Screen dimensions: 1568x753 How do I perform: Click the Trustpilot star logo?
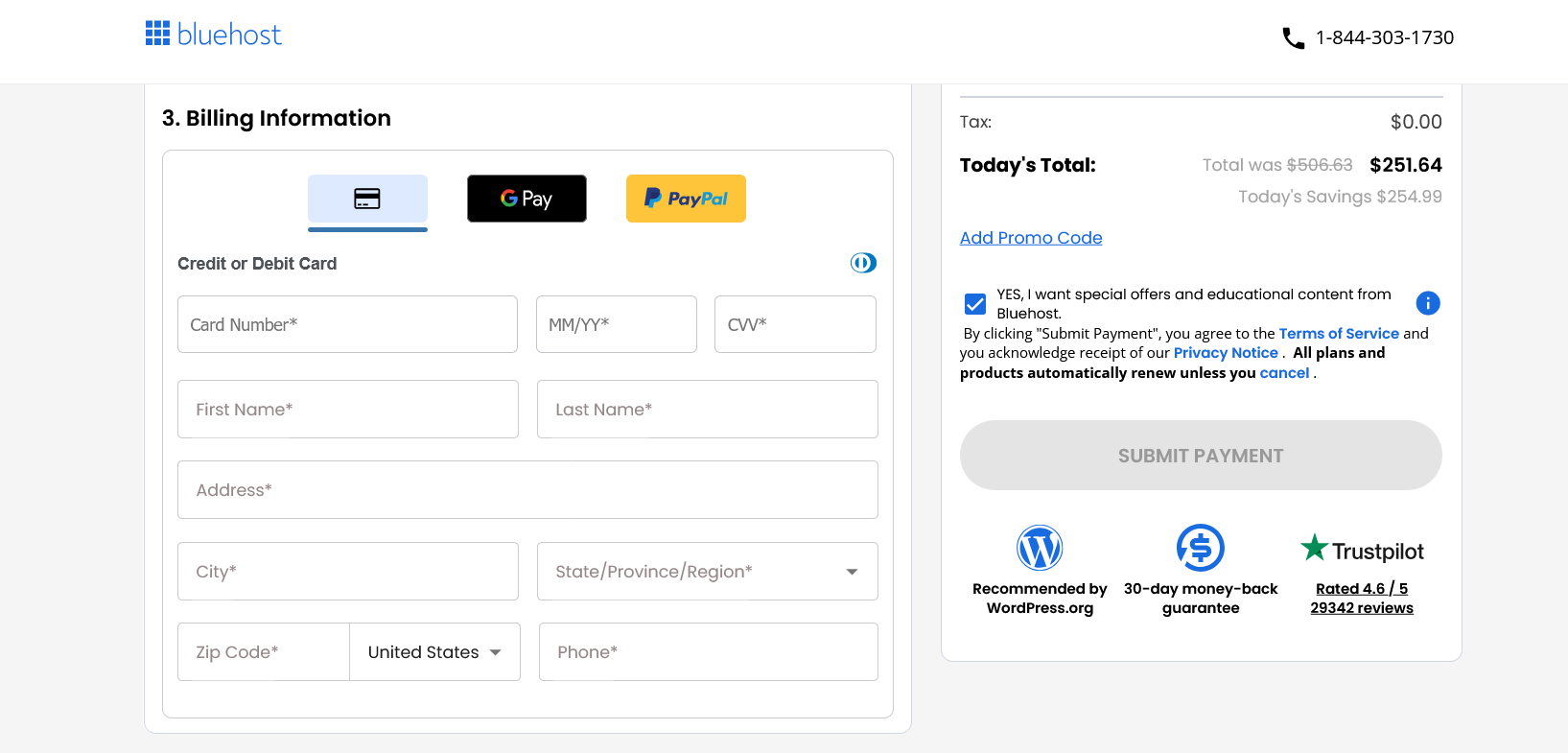1362,550
